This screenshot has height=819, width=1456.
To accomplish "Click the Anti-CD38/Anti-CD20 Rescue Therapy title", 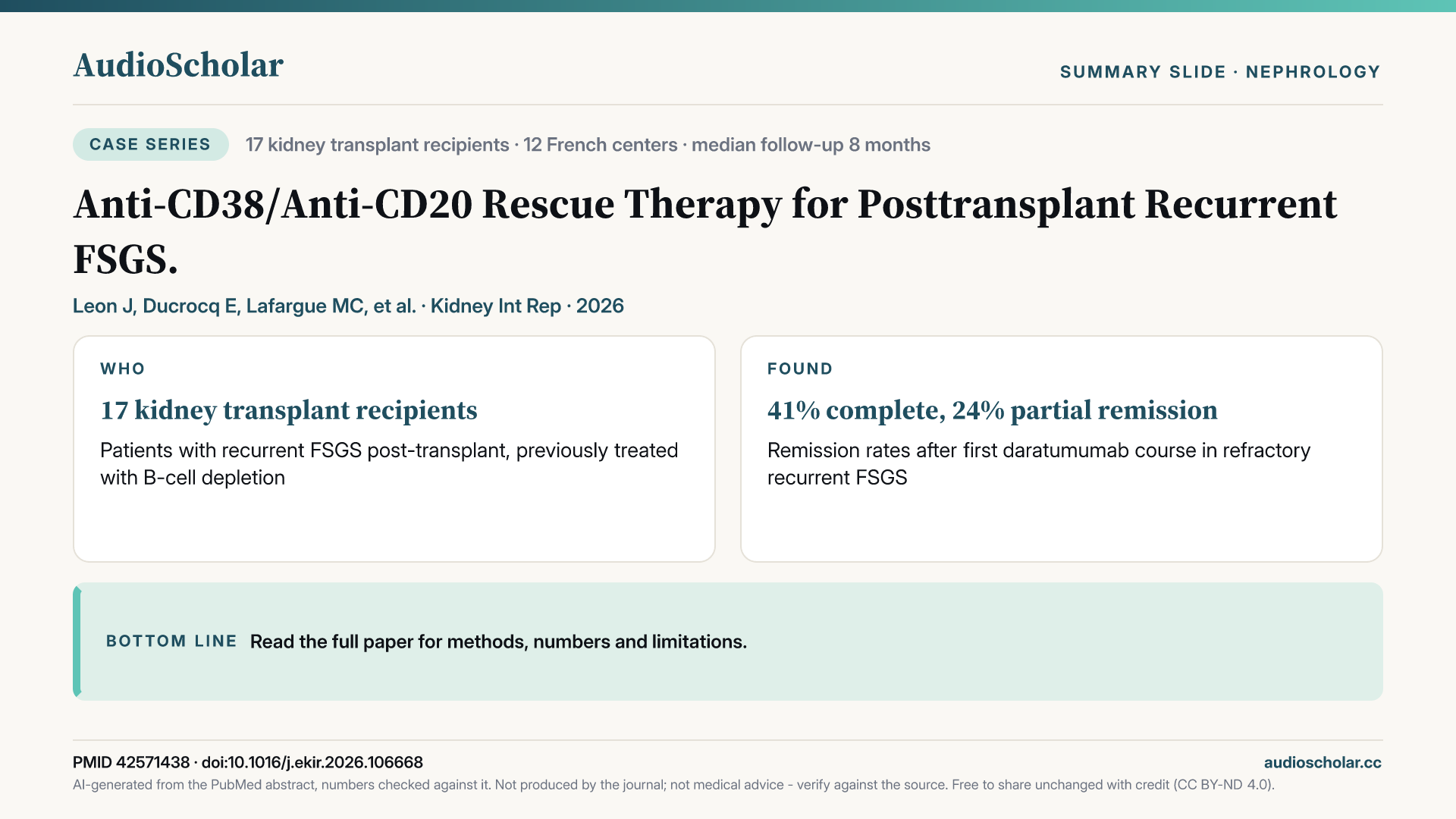I will point(705,231).
